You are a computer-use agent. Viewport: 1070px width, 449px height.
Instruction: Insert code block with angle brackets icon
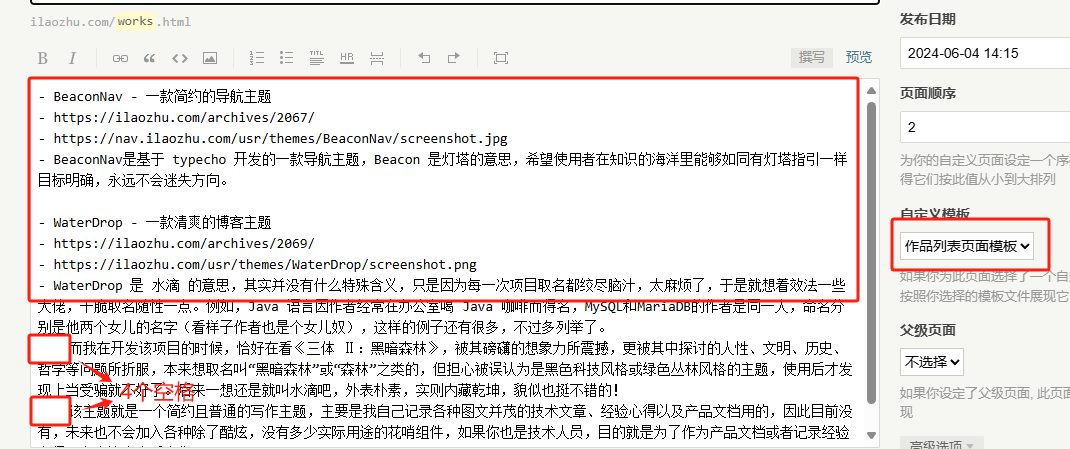pyautogui.click(x=179, y=58)
